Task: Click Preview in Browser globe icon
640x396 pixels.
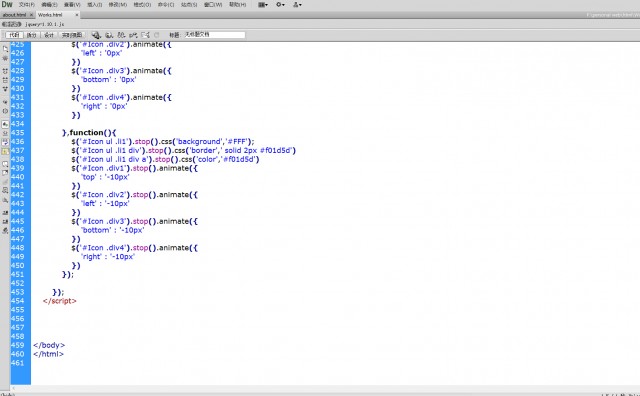Action: point(109,35)
